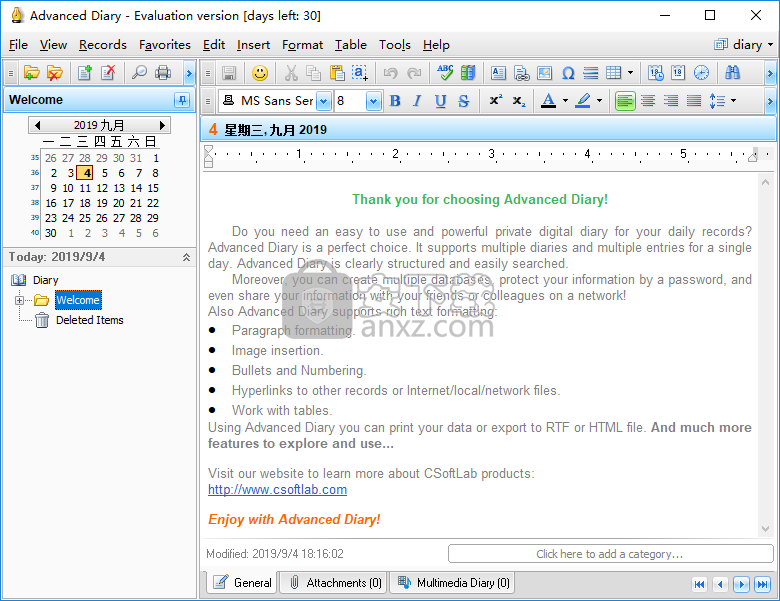The width and height of the screenshot is (780, 601).
Task: Open the line spacing dropdown arrow
Action: coord(733,101)
